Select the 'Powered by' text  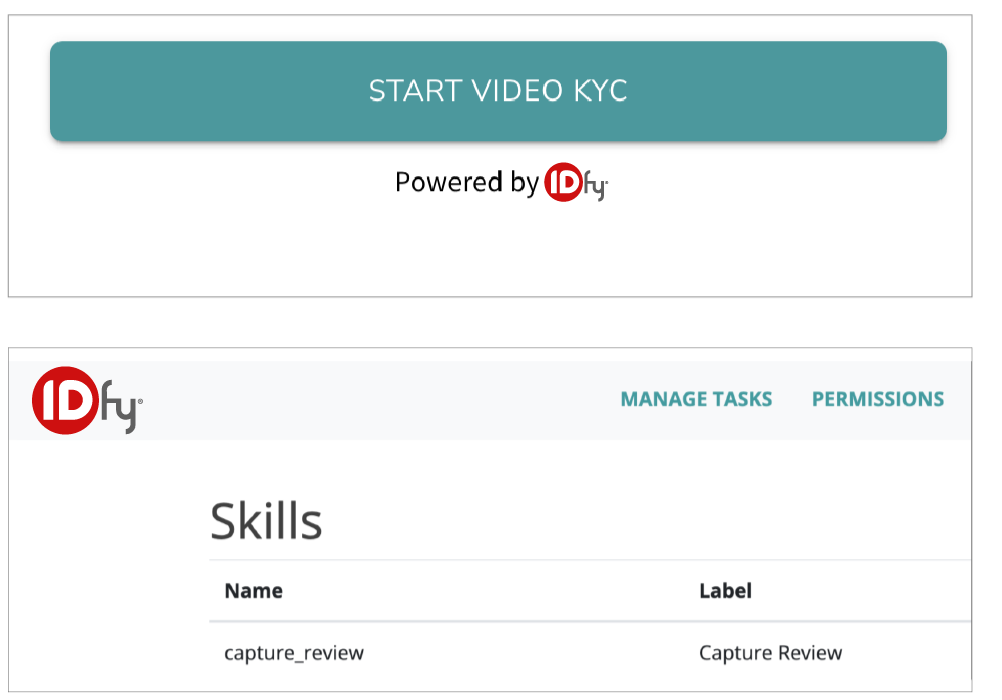pos(466,182)
